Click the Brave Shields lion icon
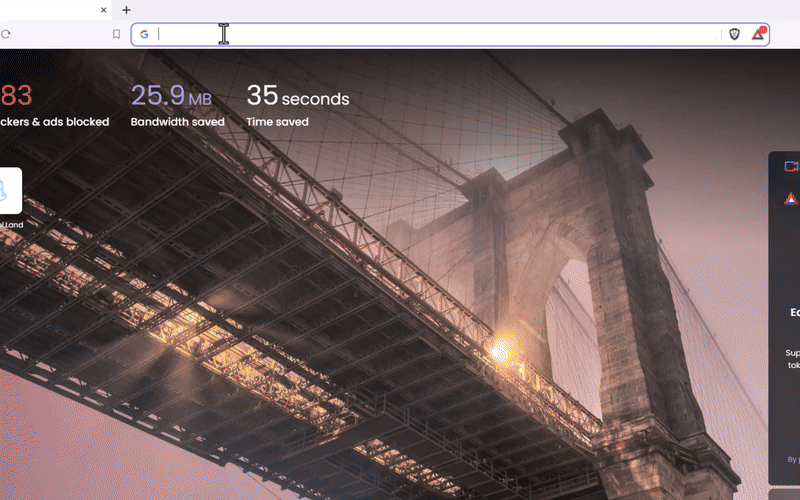Screen dimensions: 800x500 tap(735, 34)
